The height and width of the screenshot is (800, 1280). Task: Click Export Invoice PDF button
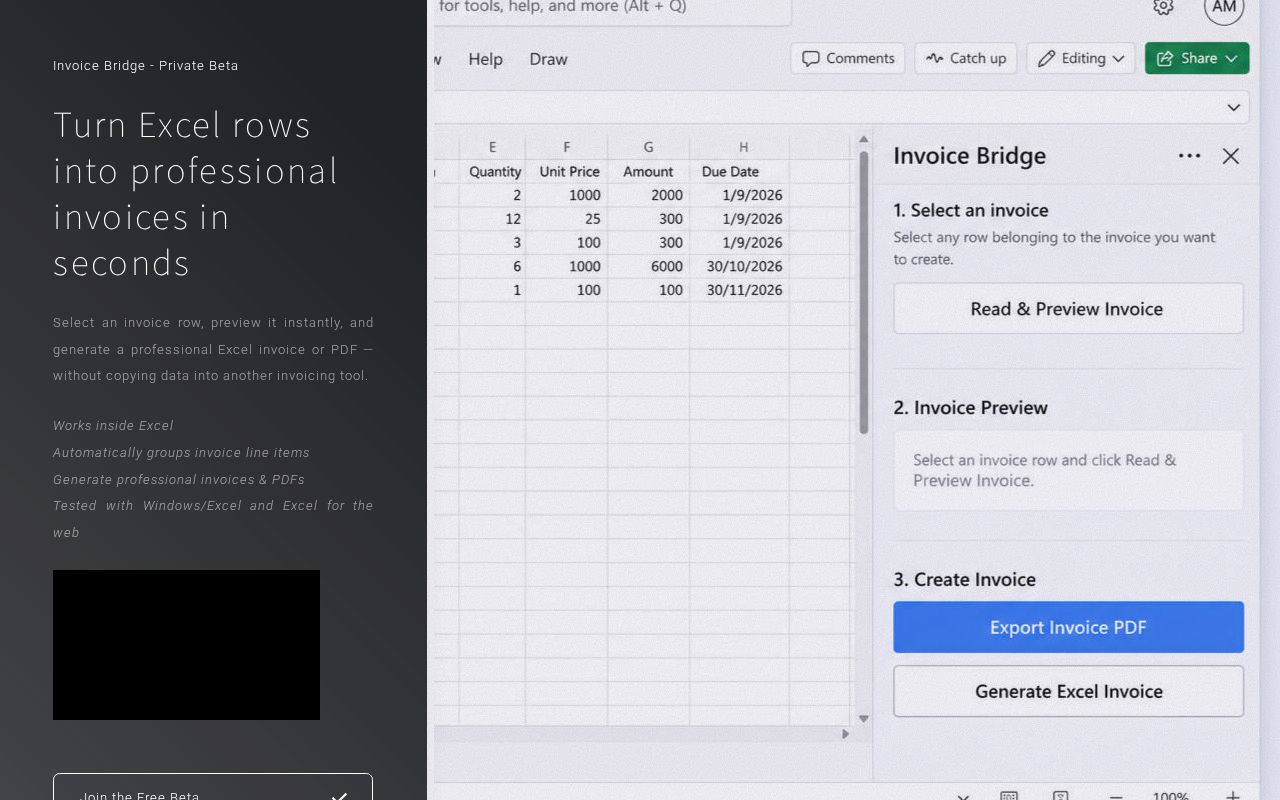[x=1068, y=627]
